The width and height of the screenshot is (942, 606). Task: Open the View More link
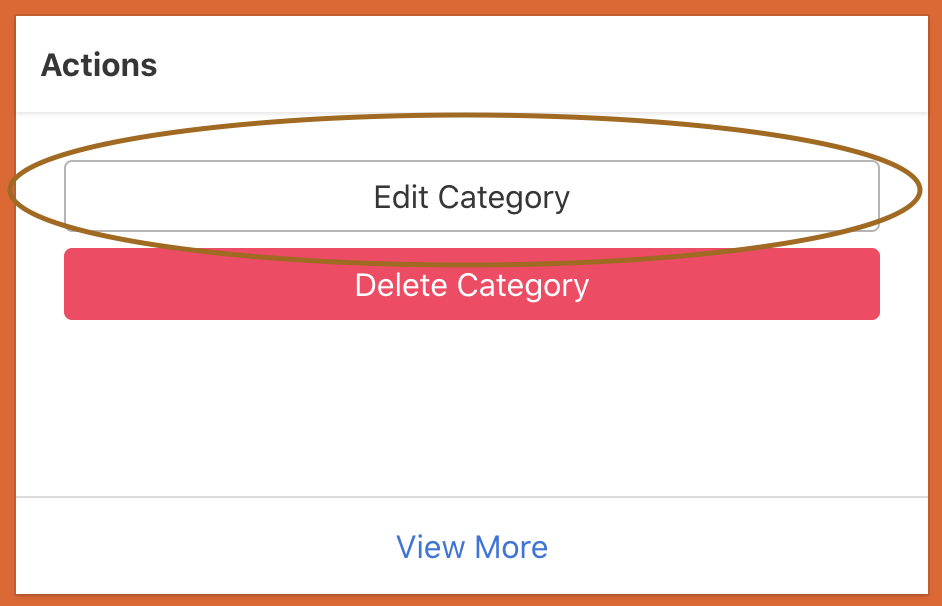(472, 547)
